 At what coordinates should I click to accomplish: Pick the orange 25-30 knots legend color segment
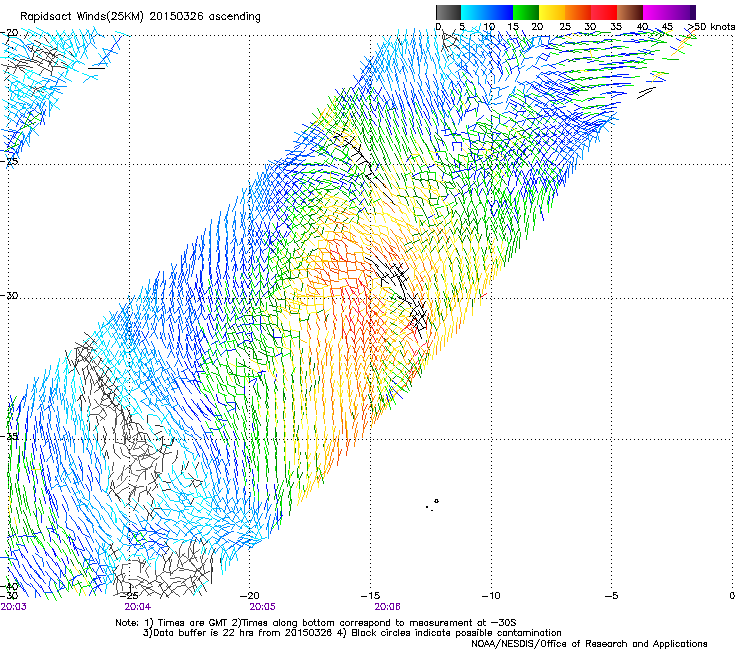pos(578,12)
